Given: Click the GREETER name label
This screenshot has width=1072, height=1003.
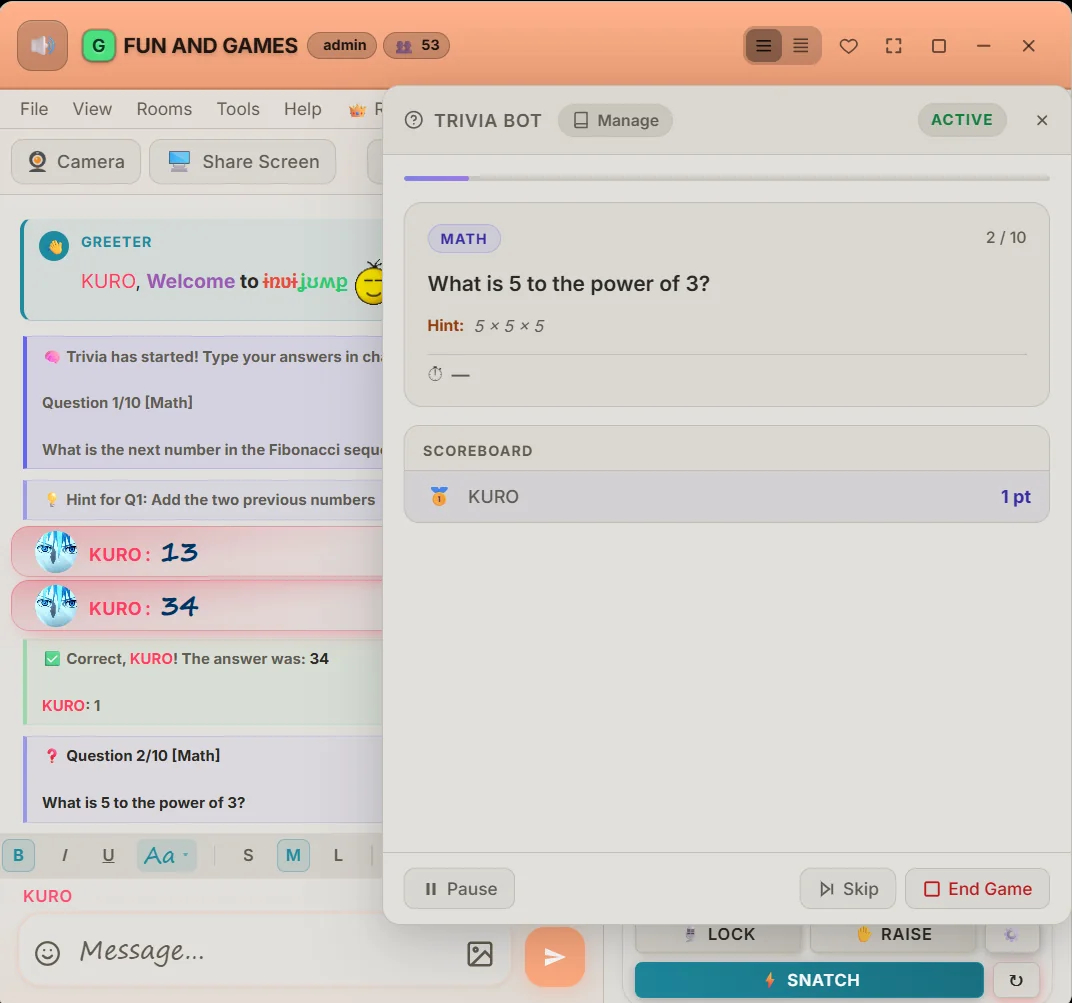Looking at the screenshot, I should point(116,242).
